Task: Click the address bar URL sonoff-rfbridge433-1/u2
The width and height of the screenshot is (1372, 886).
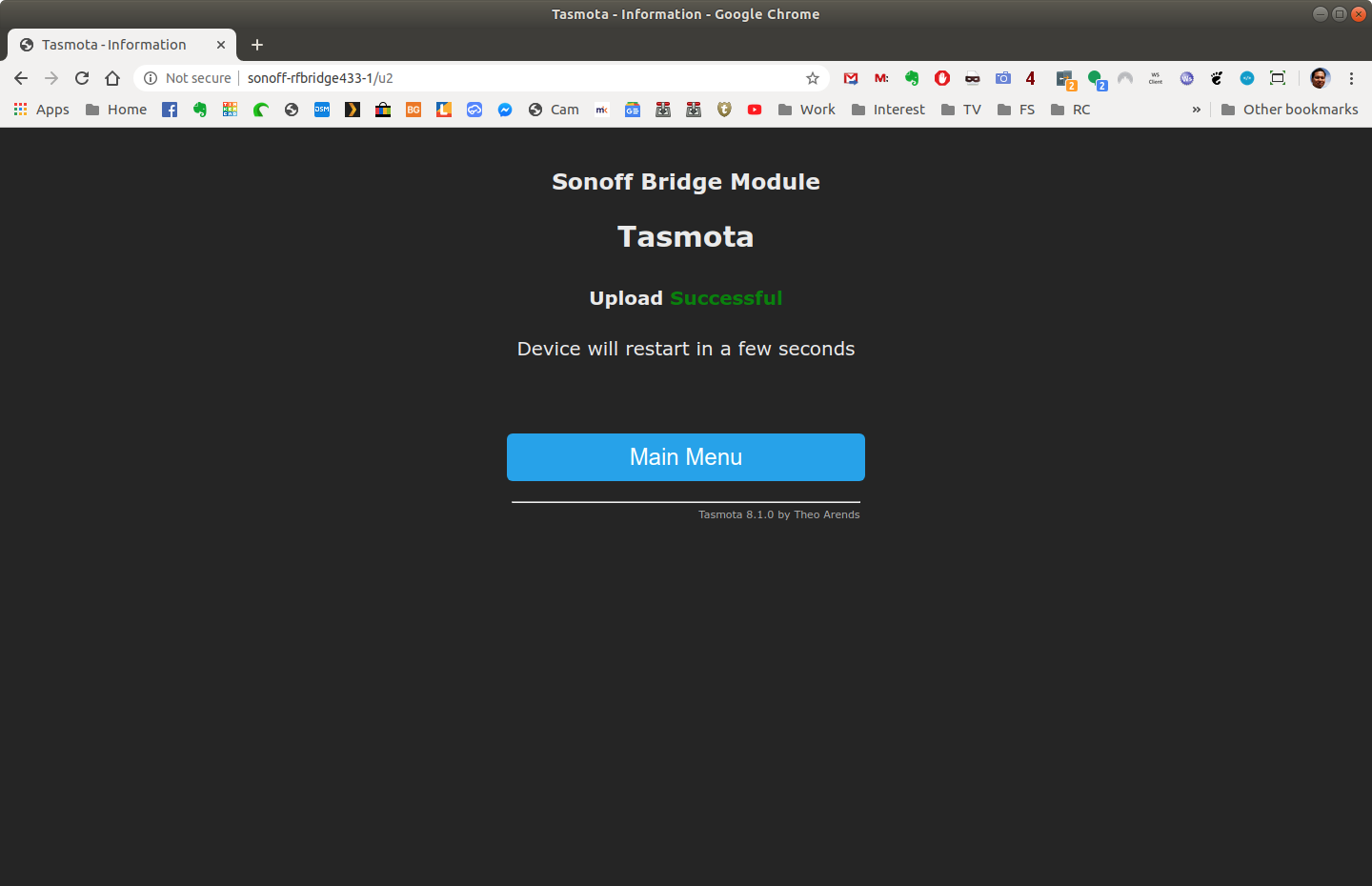Action: 320,78
